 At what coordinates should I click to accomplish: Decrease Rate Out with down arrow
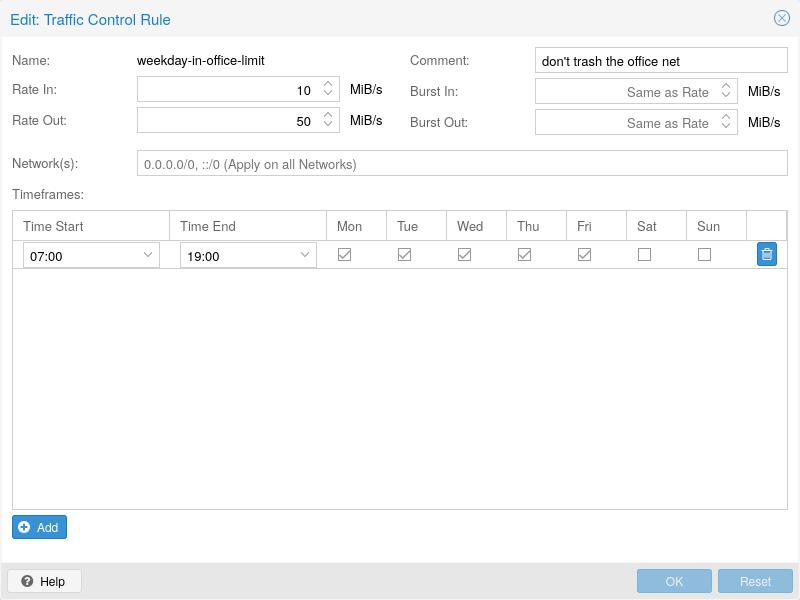[328, 126]
